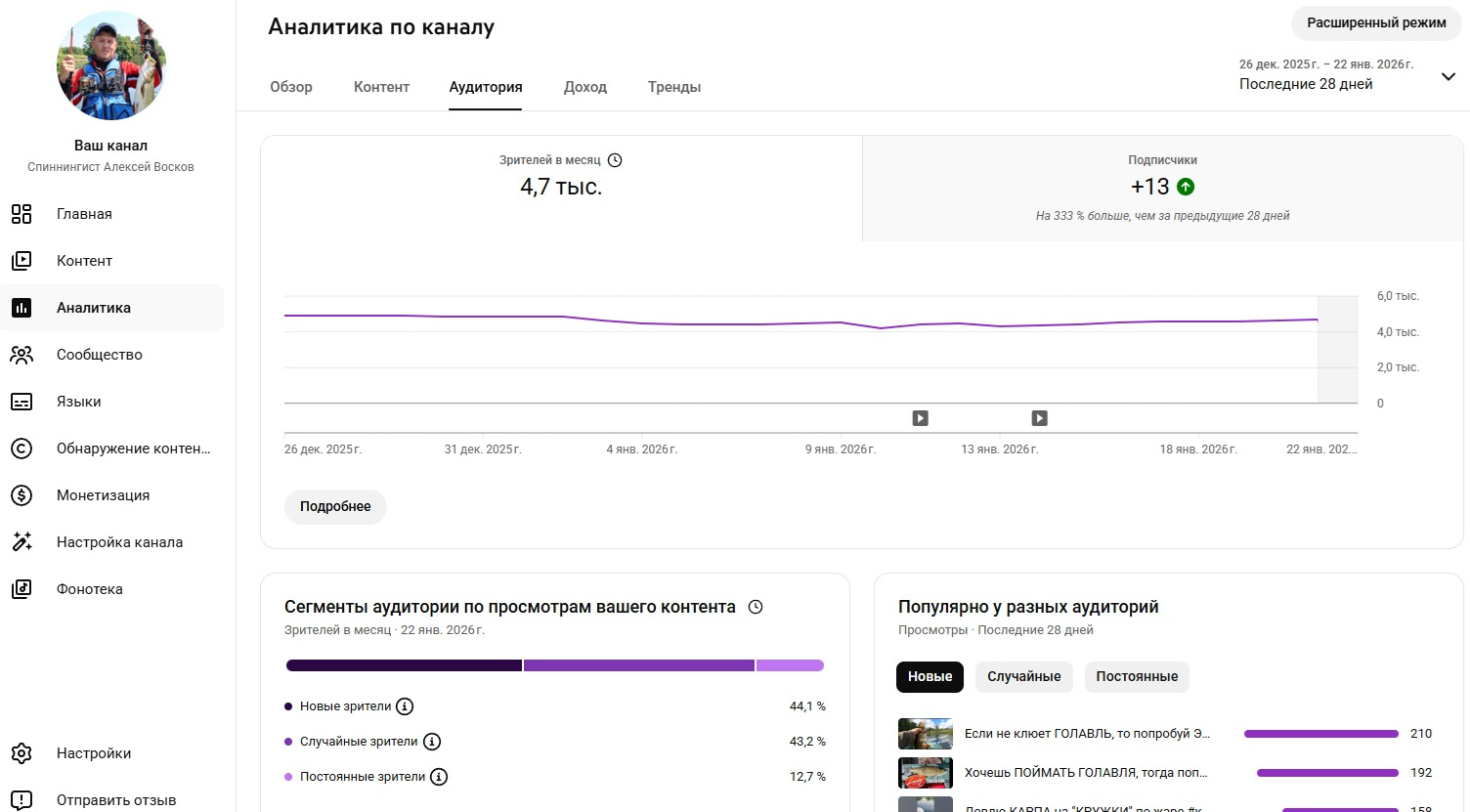
Task: Click the first video marker on the timeline
Action: coord(920,418)
